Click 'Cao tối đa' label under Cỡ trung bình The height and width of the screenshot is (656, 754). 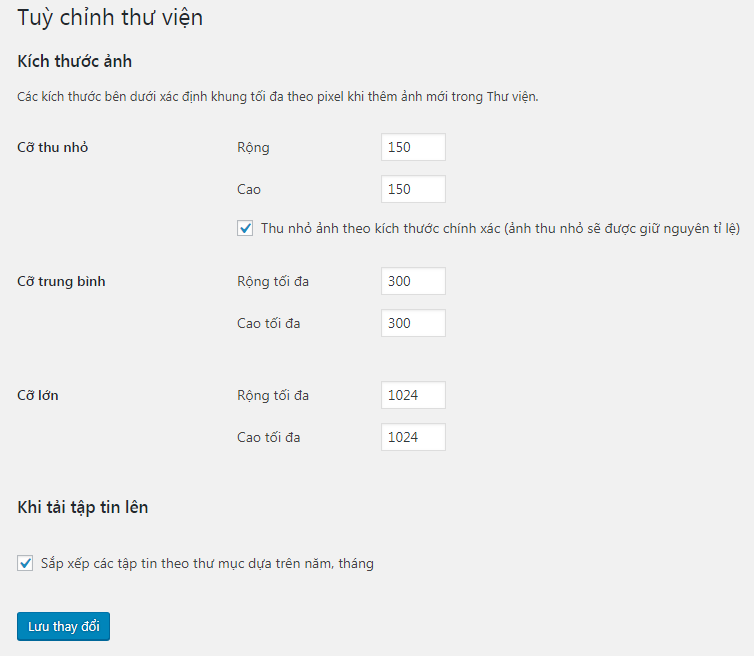[x=269, y=323]
